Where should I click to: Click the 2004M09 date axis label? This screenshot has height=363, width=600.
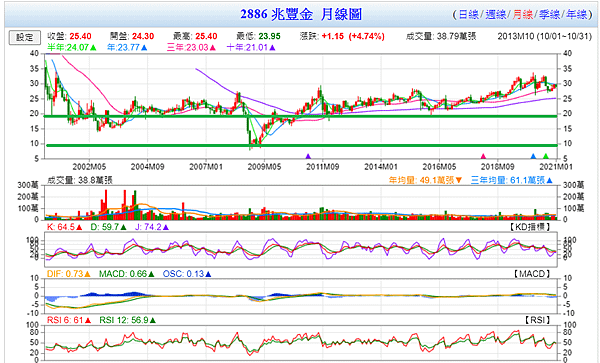pos(147,167)
